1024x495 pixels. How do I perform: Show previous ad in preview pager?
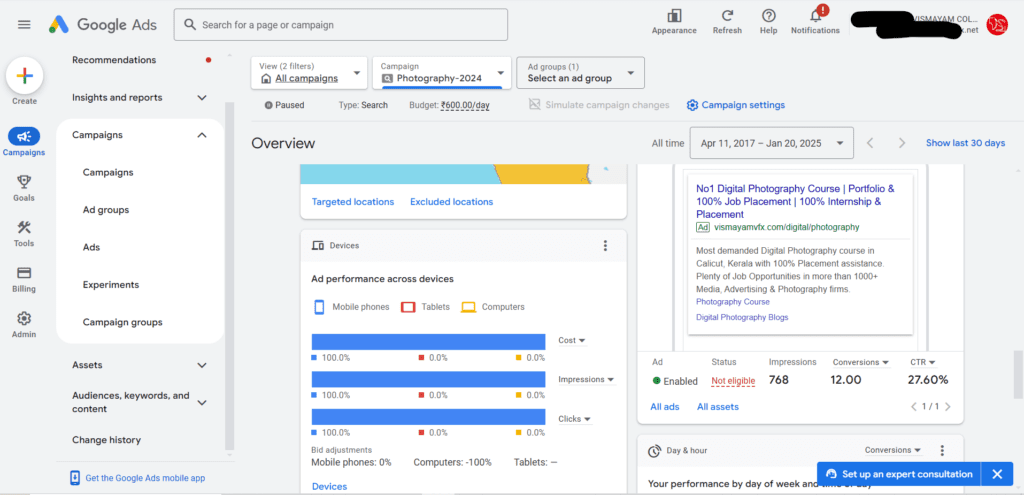[x=914, y=407]
